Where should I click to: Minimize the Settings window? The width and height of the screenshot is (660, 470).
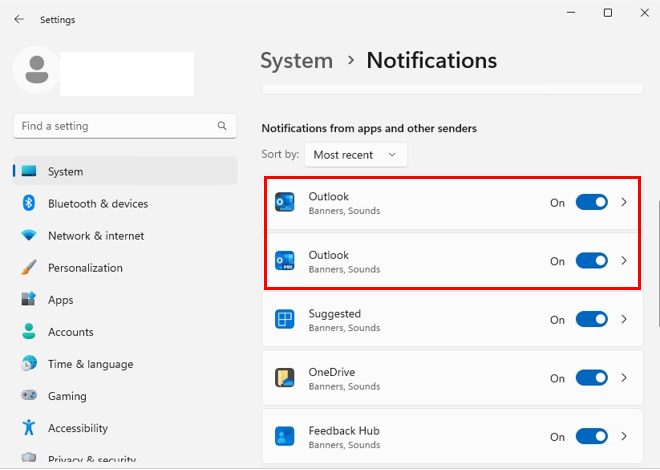(571, 13)
